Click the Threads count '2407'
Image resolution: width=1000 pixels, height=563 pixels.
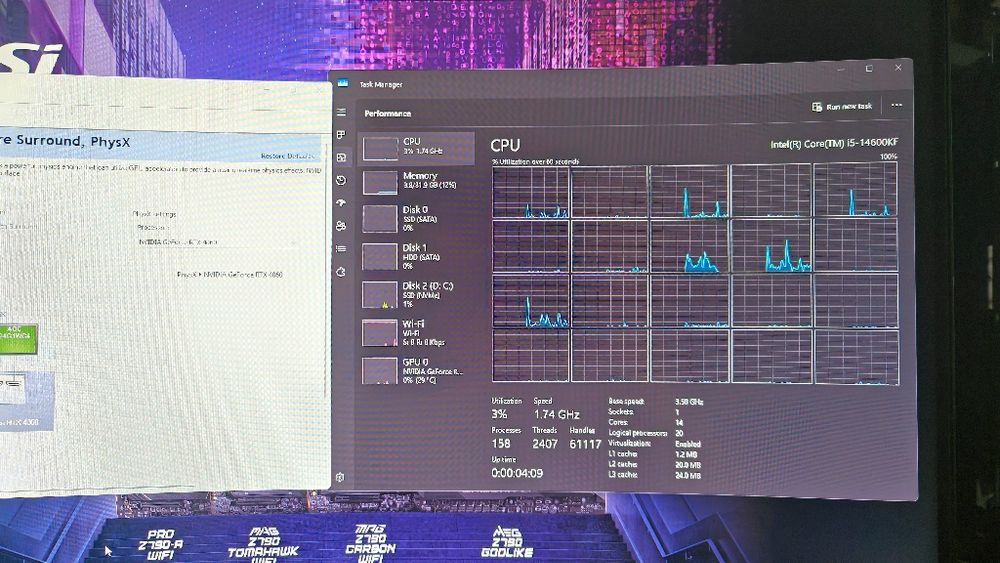tap(545, 444)
